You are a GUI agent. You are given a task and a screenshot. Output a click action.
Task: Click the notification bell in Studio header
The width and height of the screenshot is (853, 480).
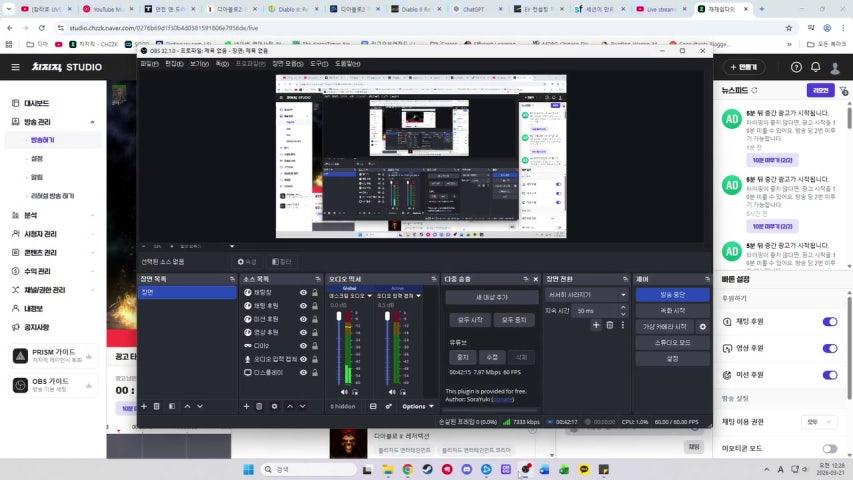tap(816, 67)
